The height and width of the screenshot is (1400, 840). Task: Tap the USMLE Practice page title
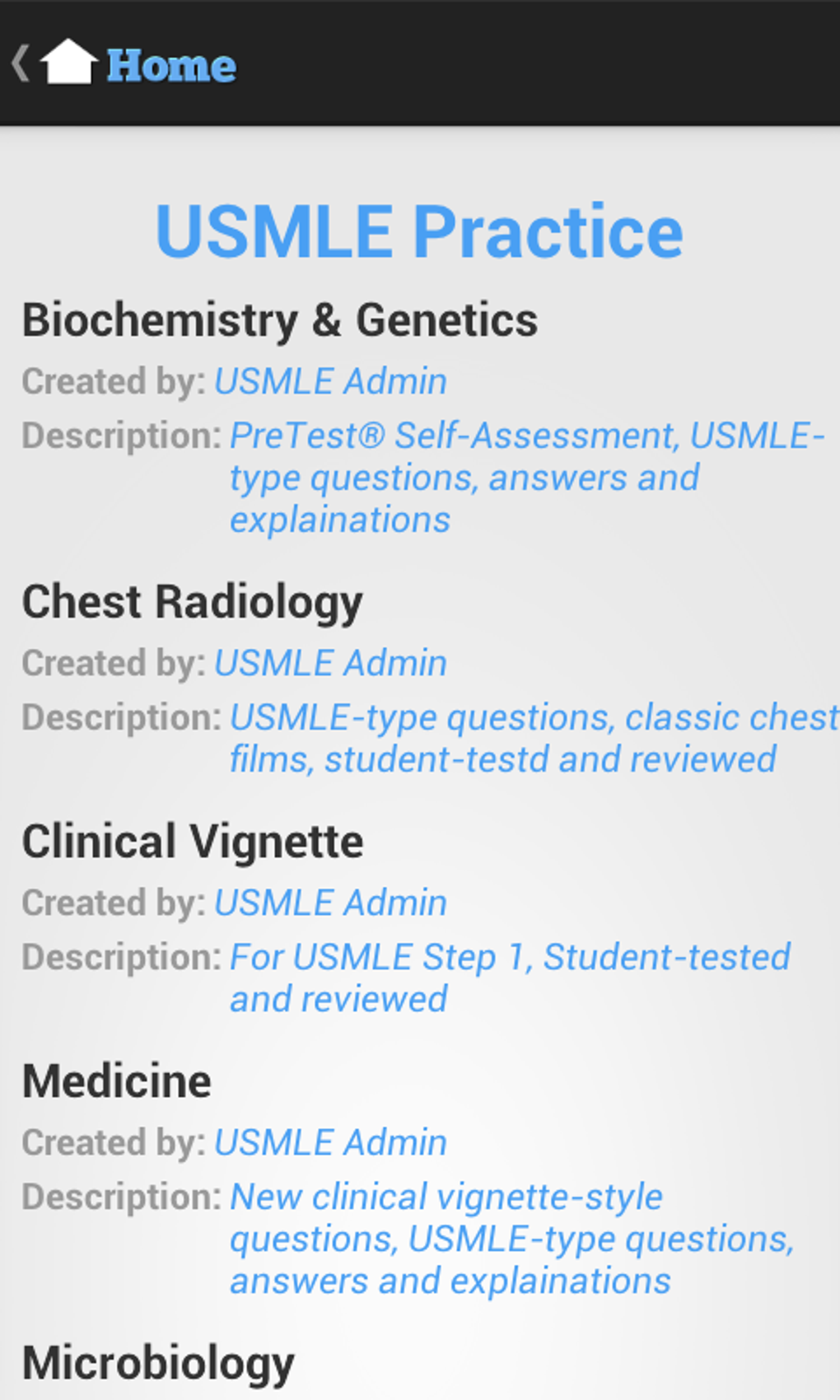419,231
